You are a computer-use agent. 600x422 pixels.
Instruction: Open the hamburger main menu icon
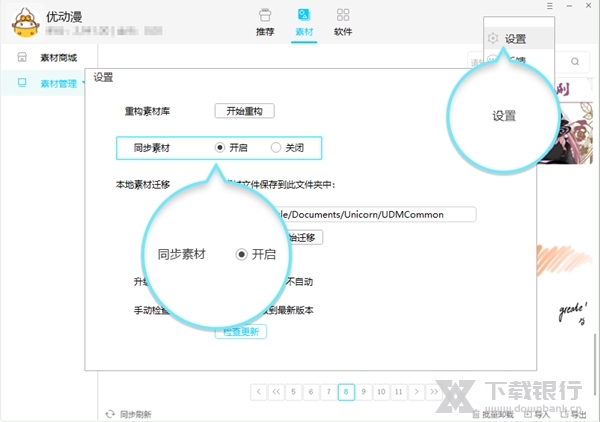[549, 6]
